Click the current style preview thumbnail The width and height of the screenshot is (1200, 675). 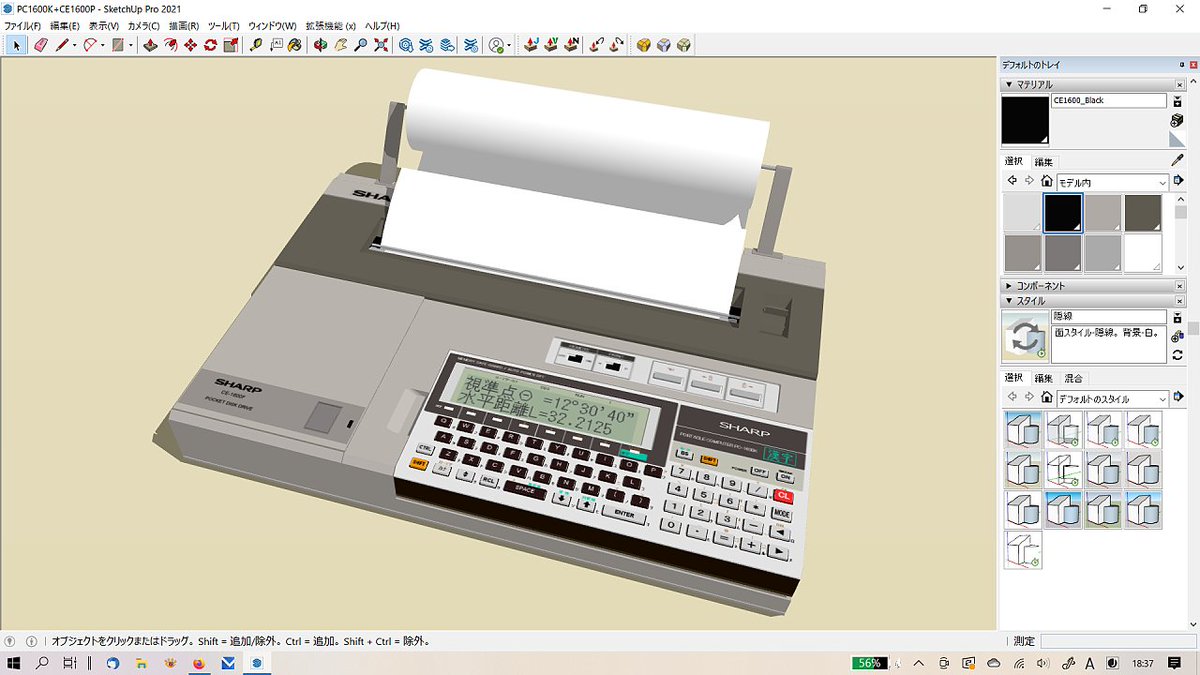click(x=1025, y=336)
